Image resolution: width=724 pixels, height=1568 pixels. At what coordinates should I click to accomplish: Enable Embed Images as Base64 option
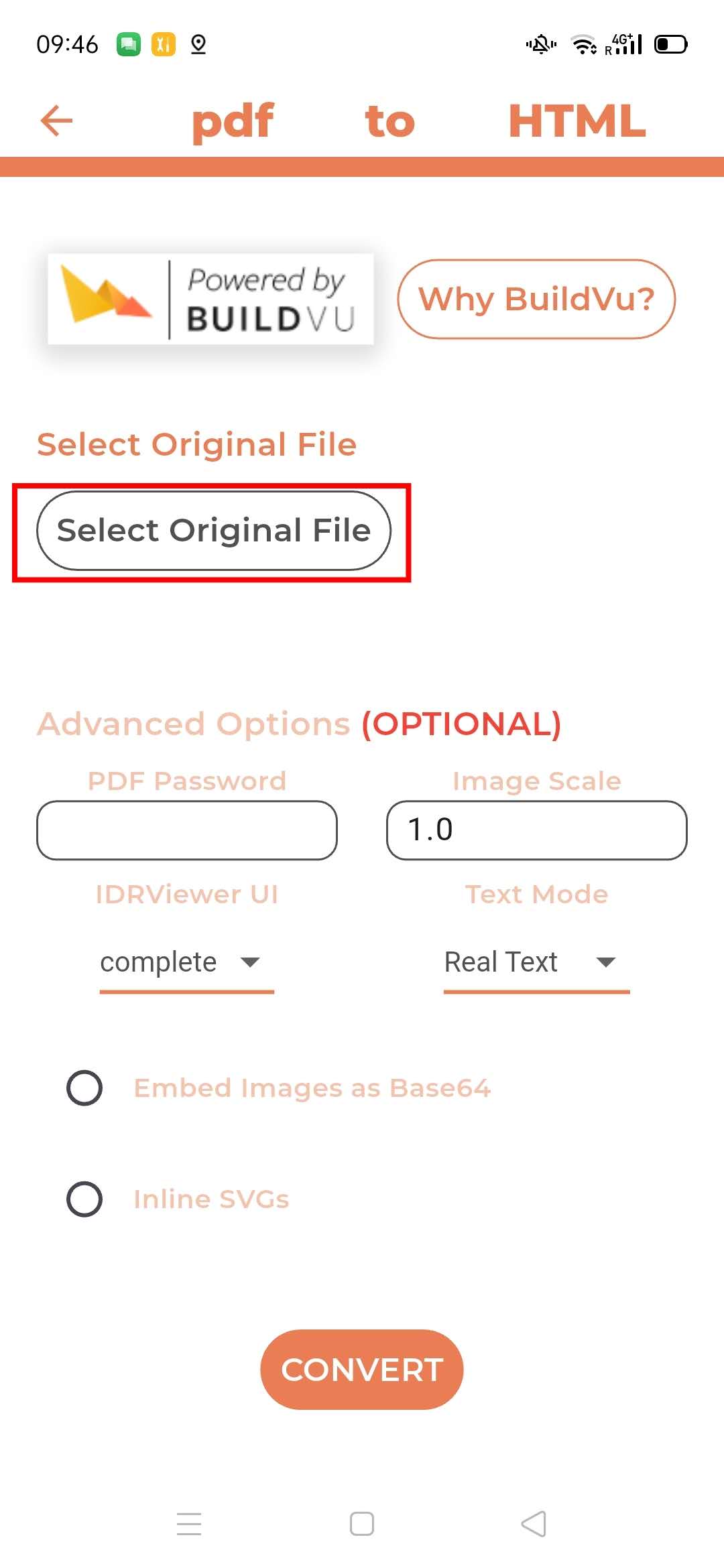pyautogui.click(x=84, y=1088)
